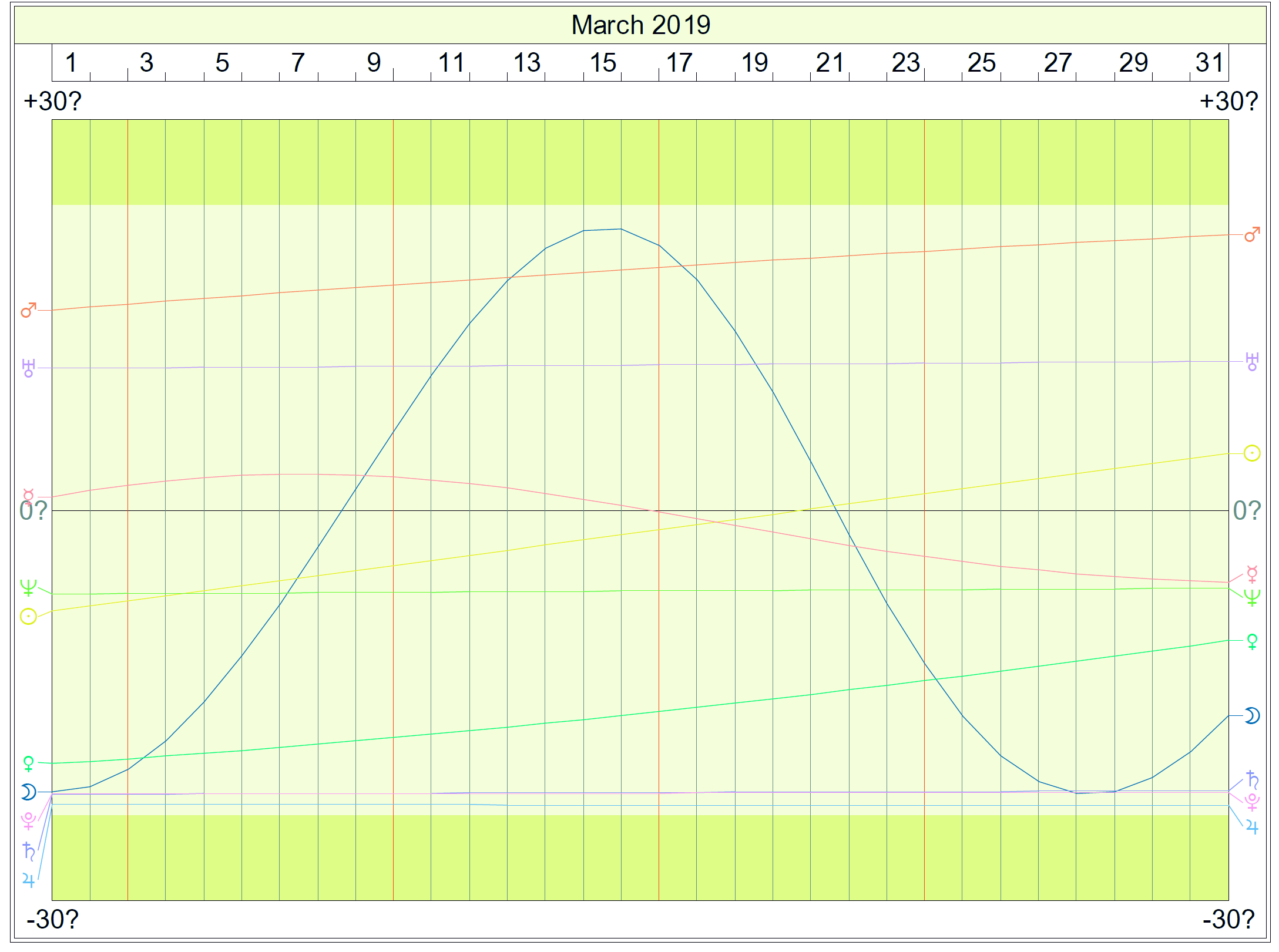Screen dimensions: 1279x952
Task: Click day 1 on the date scale
Action: (x=71, y=63)
